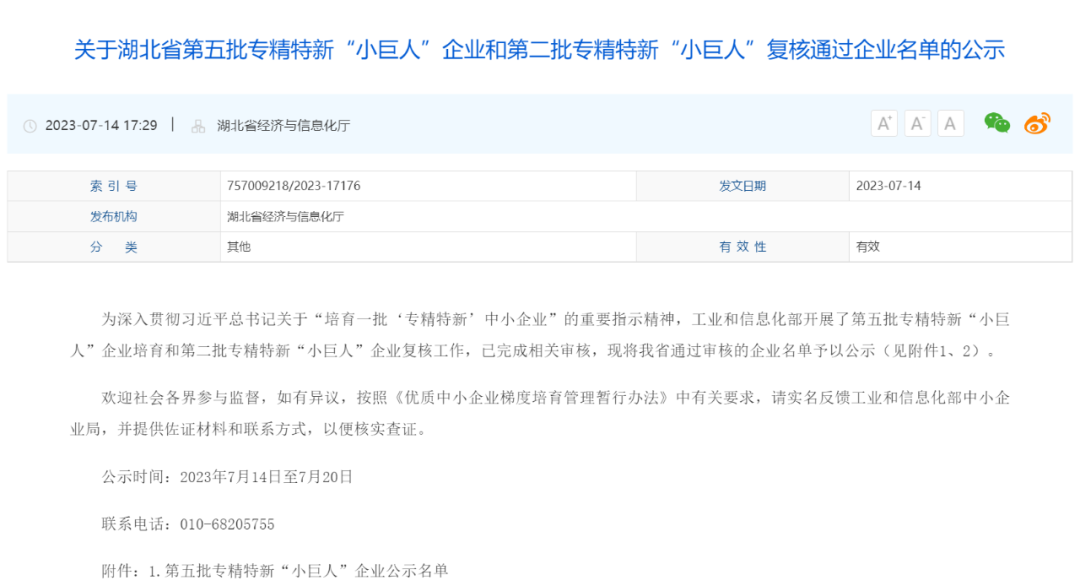This screenshot has height=586, width=1080.
Task: Click the plain A default font size icon
Action: 950,122
